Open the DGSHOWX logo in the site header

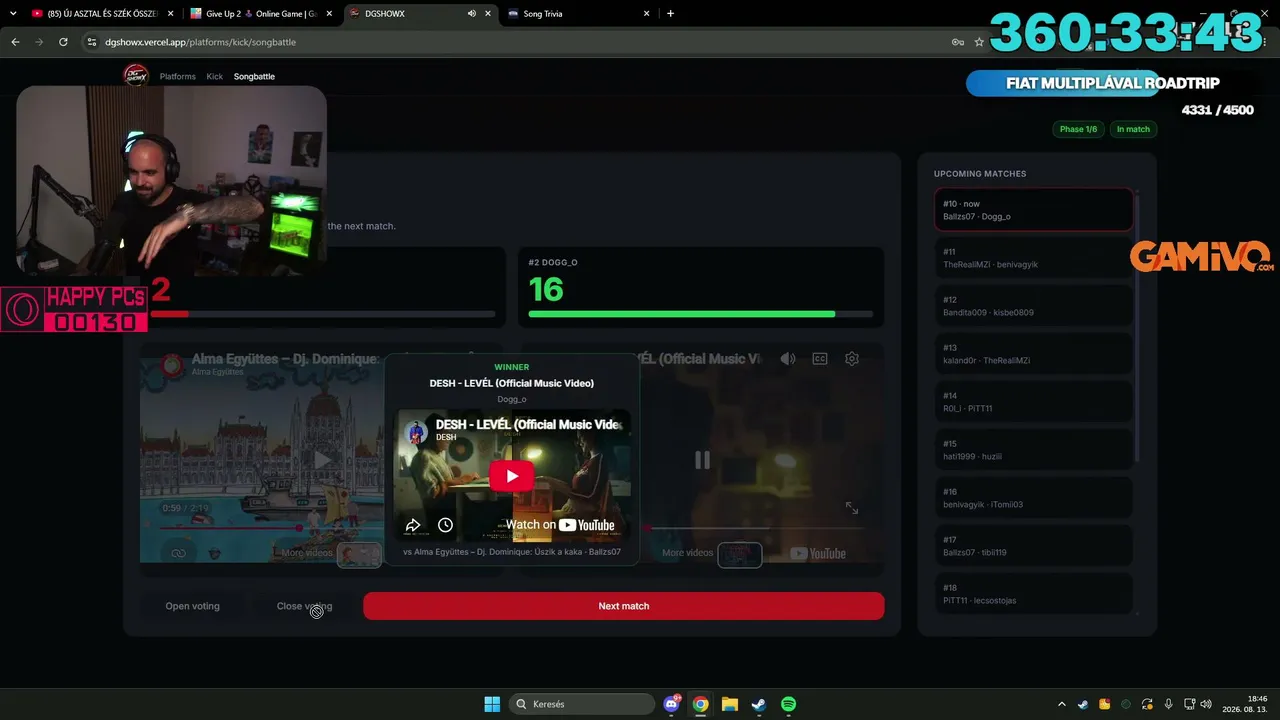coord(135,76)
